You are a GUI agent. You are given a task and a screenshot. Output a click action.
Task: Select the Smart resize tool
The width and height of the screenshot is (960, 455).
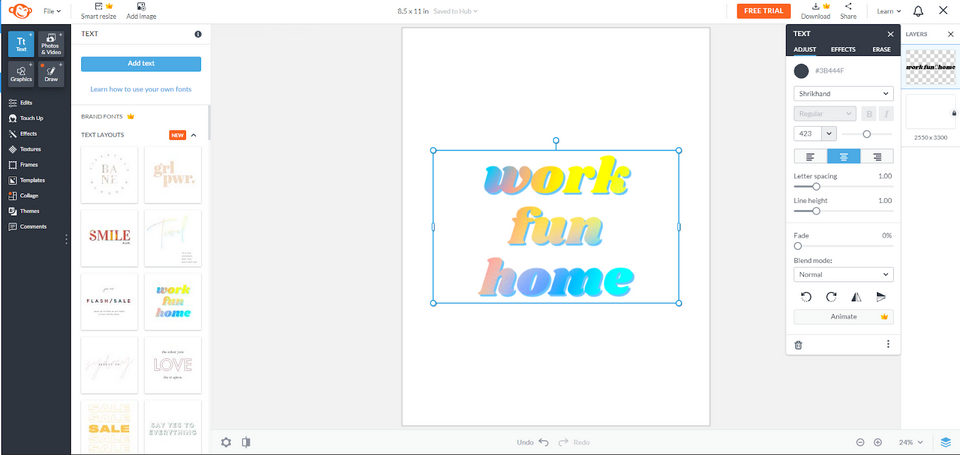point(99,11)
